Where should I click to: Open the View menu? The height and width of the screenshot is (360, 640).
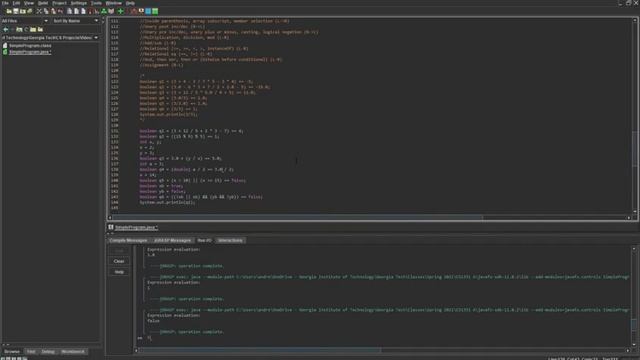coord(29,3)
